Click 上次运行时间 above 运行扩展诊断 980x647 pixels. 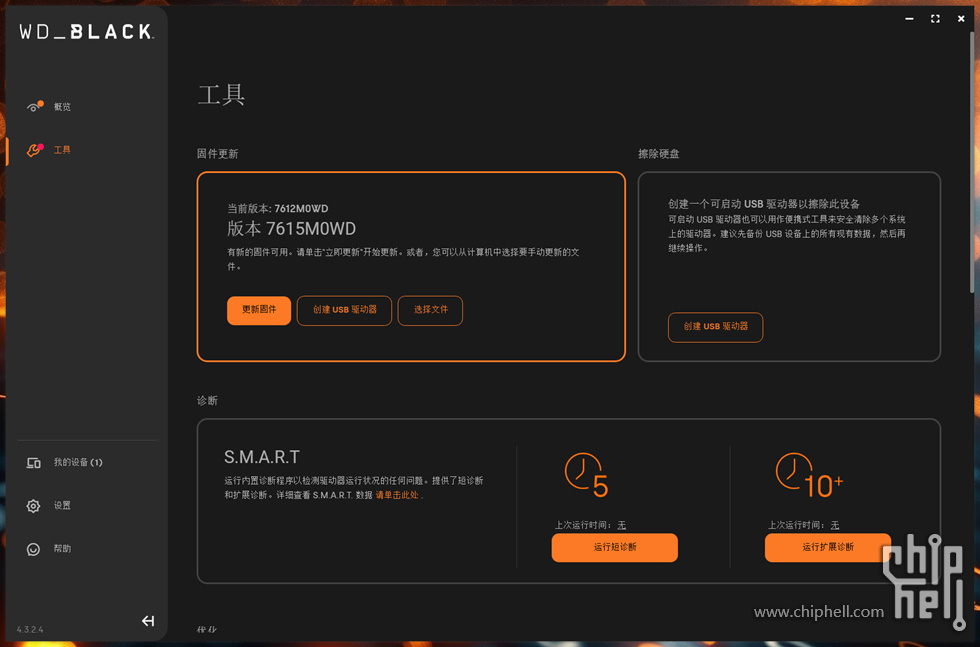point(804,525)
